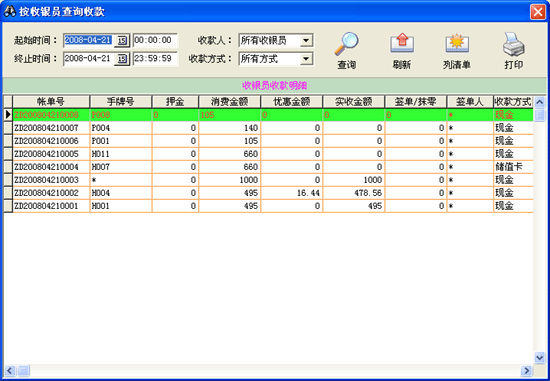Click the 收款方式 column header

[x=513, y=102]
